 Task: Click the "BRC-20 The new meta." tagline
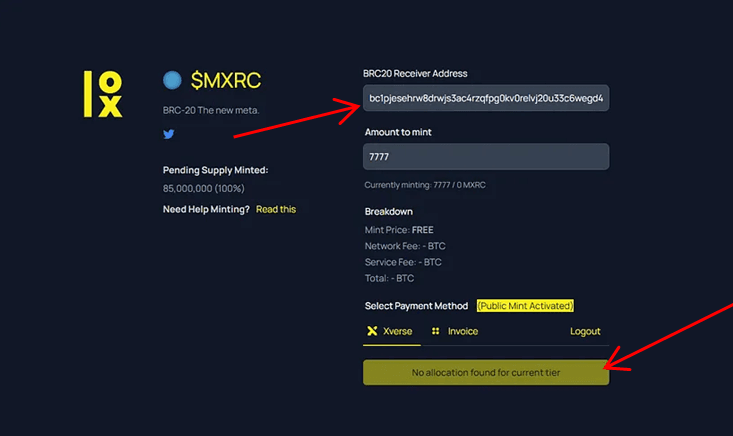pyautogui.click(x=211, y=110)
